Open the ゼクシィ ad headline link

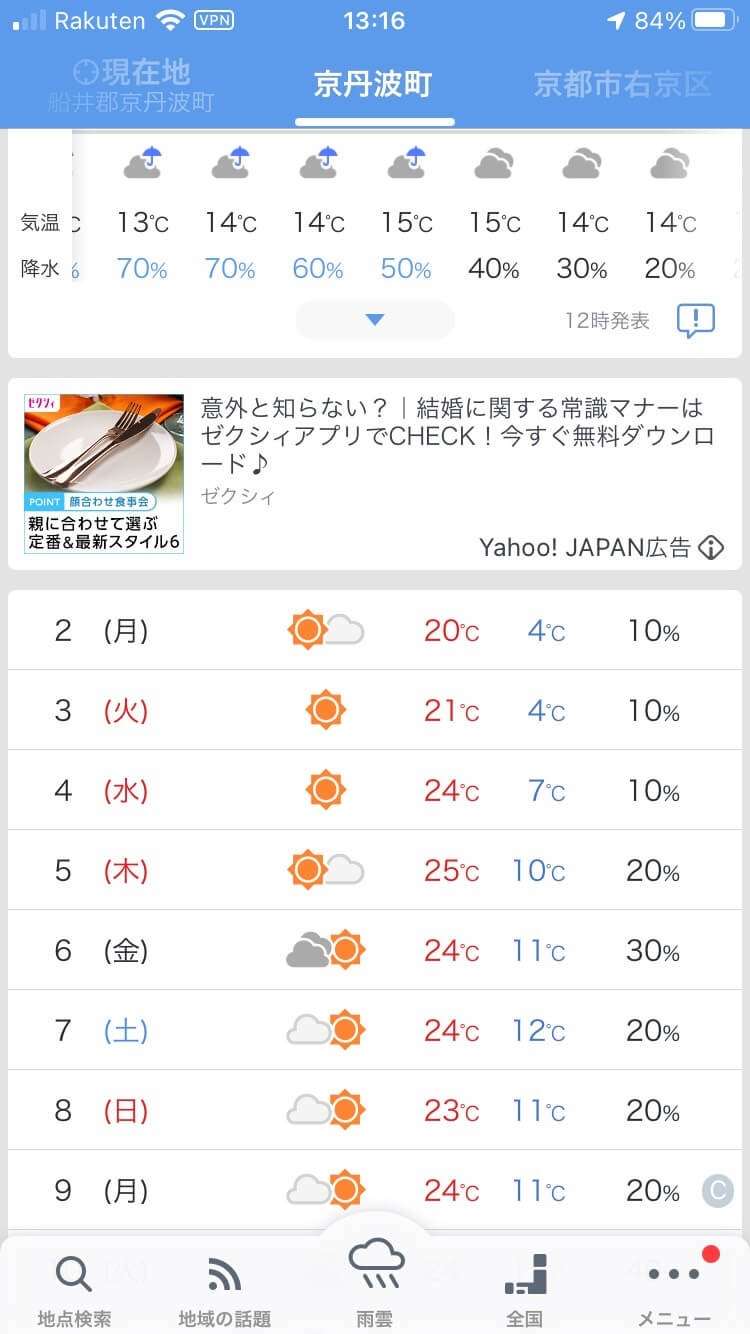[452, 435]
